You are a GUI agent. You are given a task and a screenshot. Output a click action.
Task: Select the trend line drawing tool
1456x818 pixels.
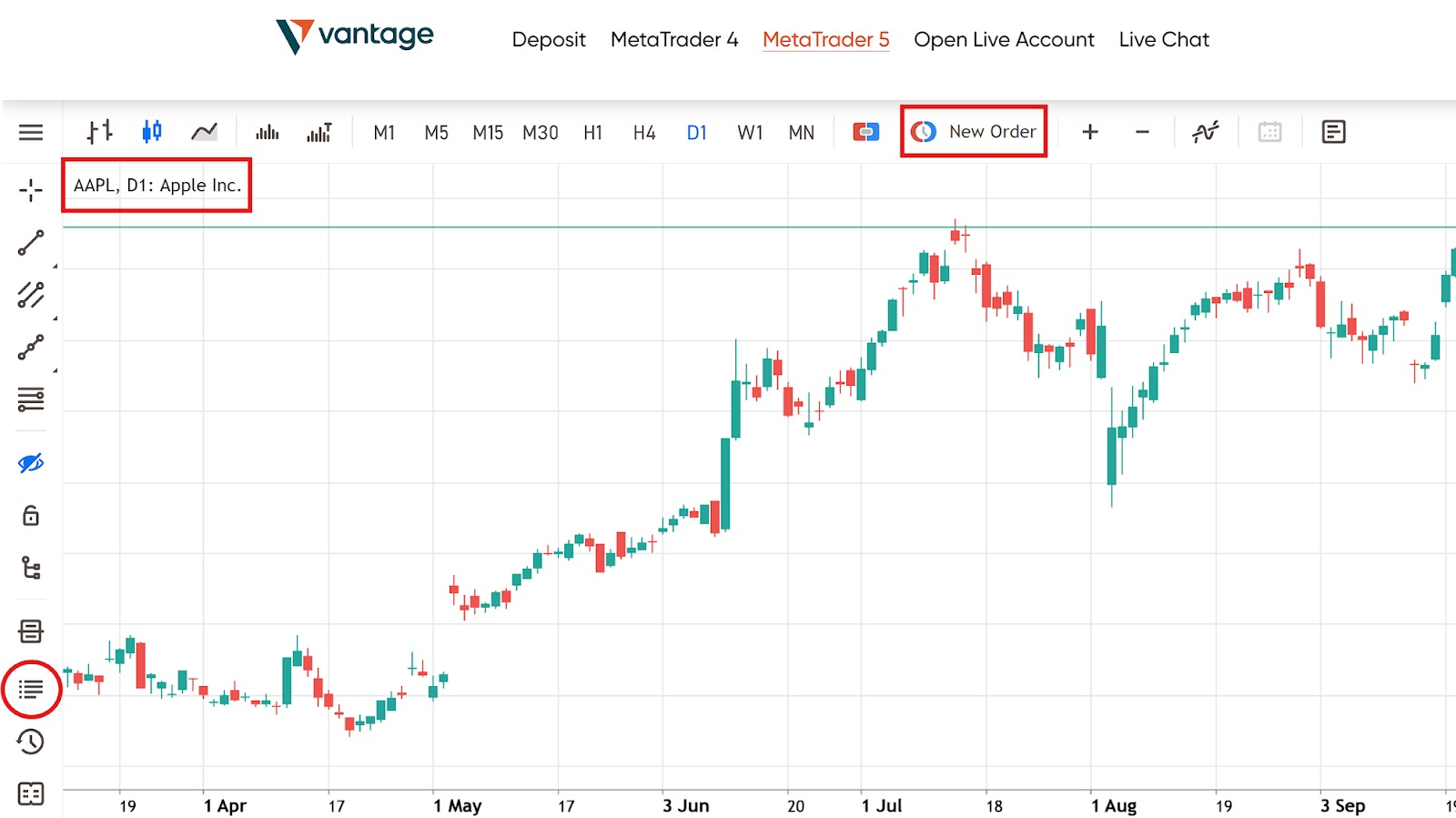31,243
